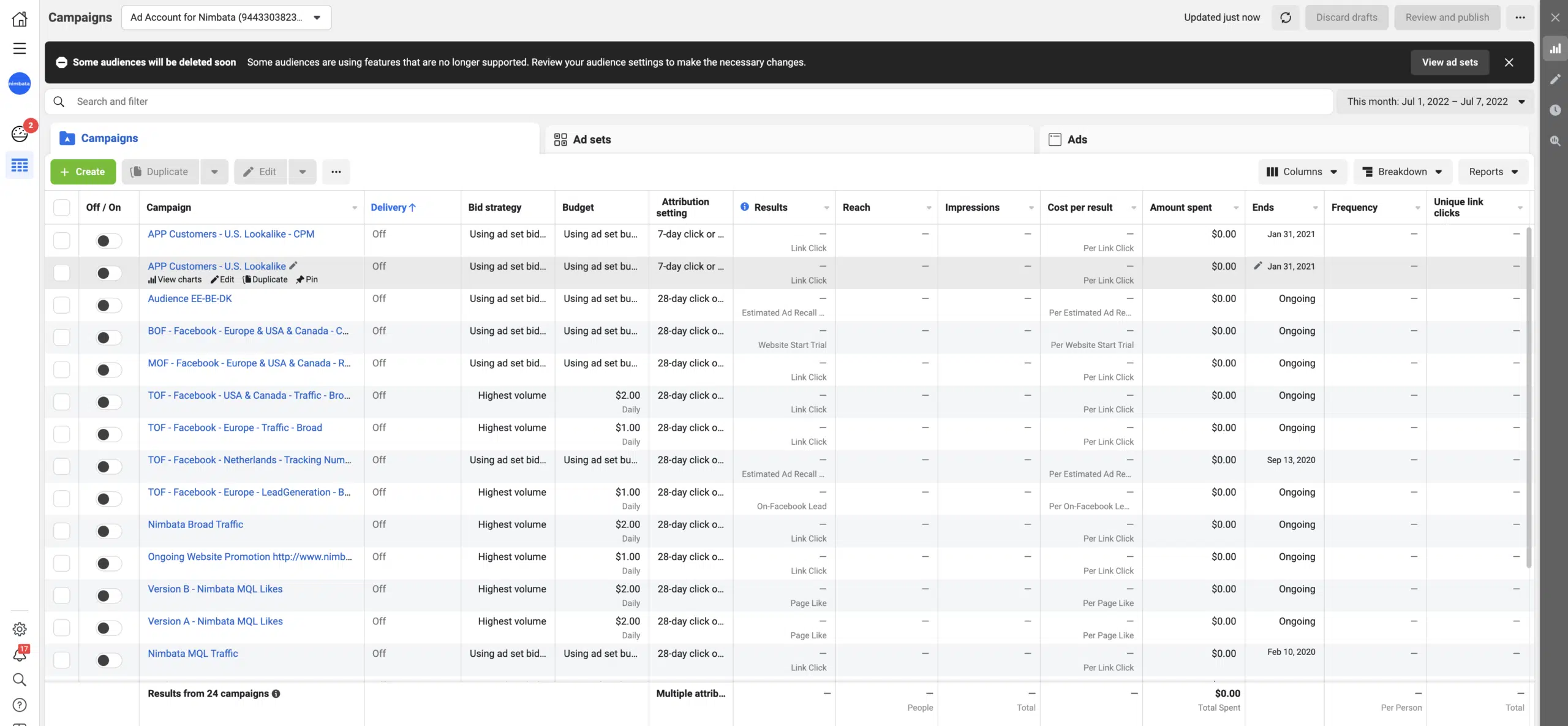Click info icon next to Results from 24 campaigns
The height and width of the screenshot is (726, 1568).
point(276,694)
